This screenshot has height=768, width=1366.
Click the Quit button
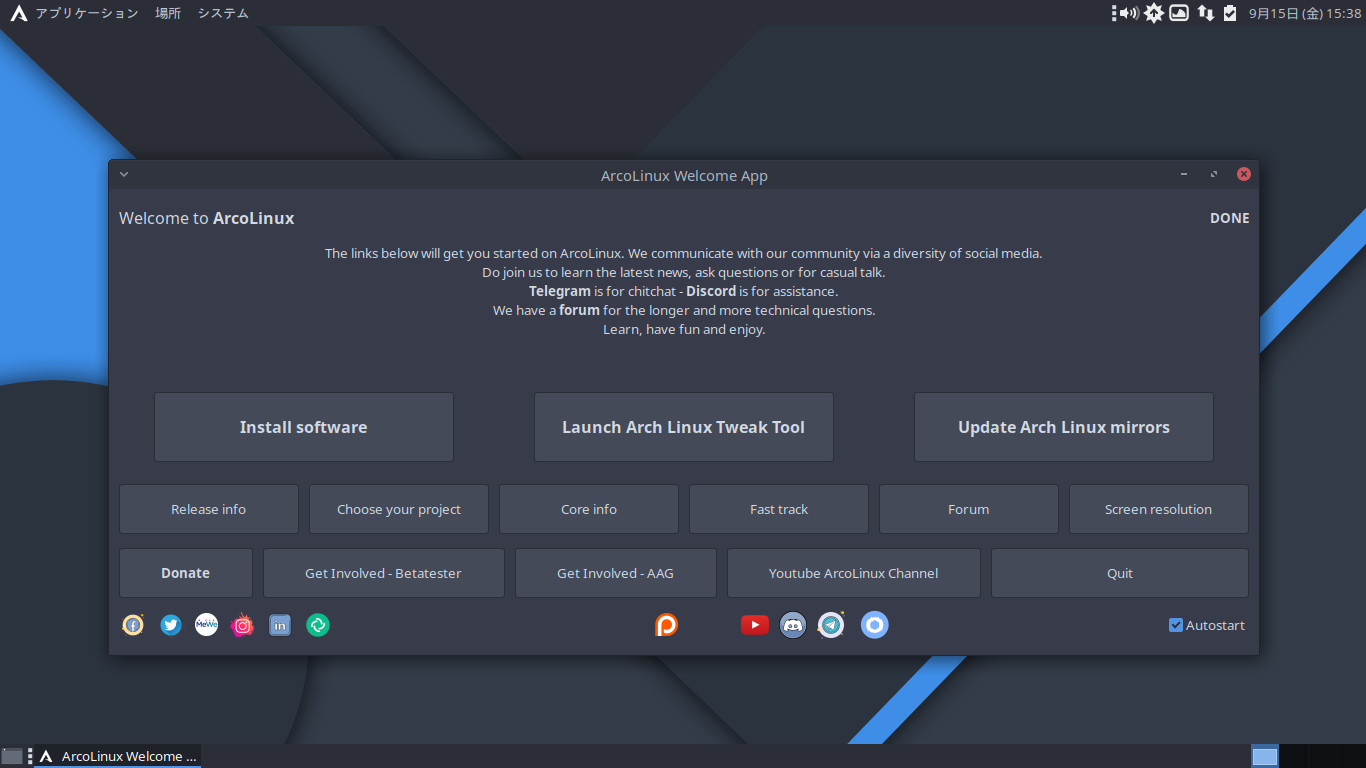coord(1120,573)
